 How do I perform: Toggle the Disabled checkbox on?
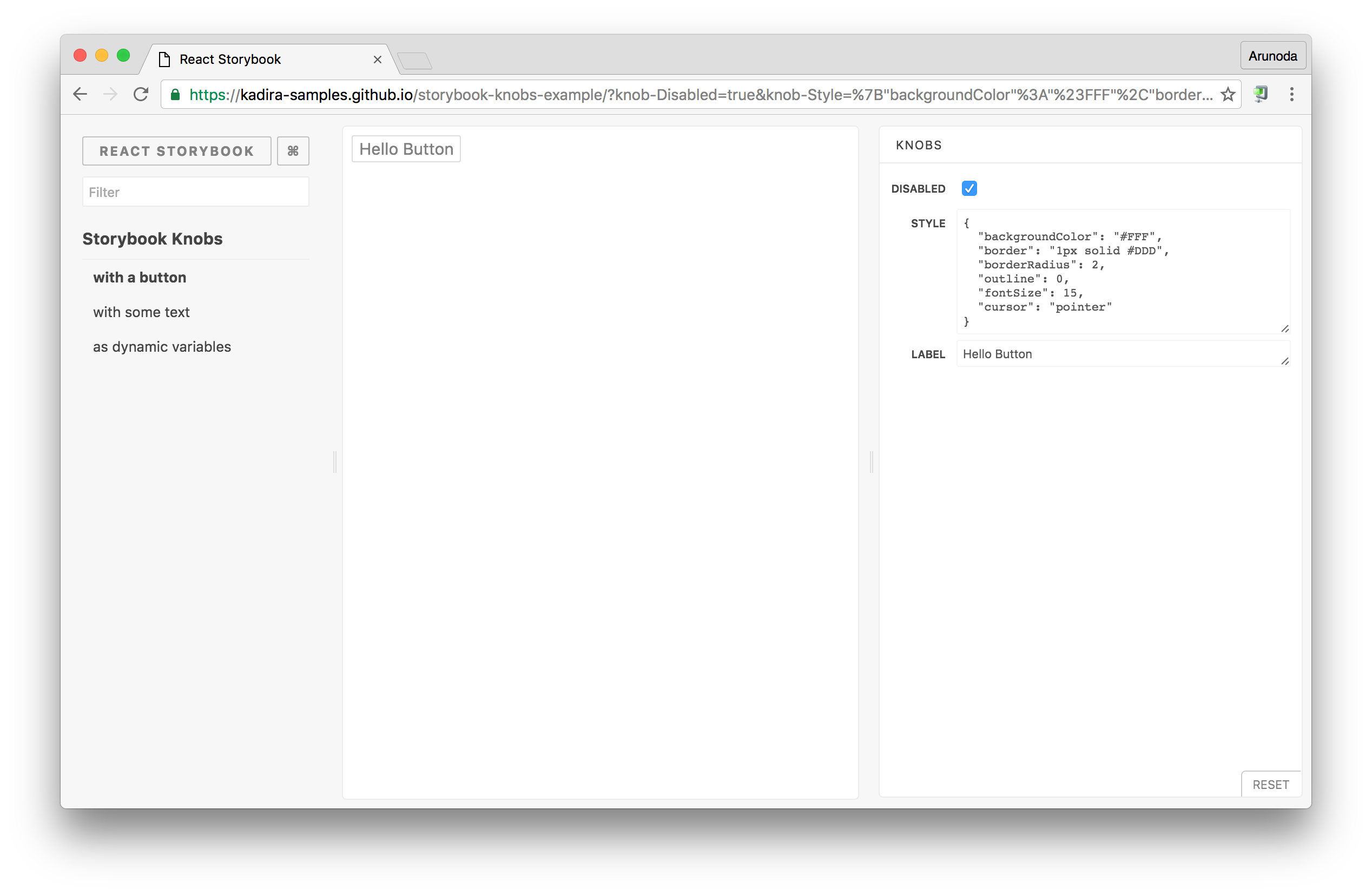pyautogui.click(x=968, y=188)
